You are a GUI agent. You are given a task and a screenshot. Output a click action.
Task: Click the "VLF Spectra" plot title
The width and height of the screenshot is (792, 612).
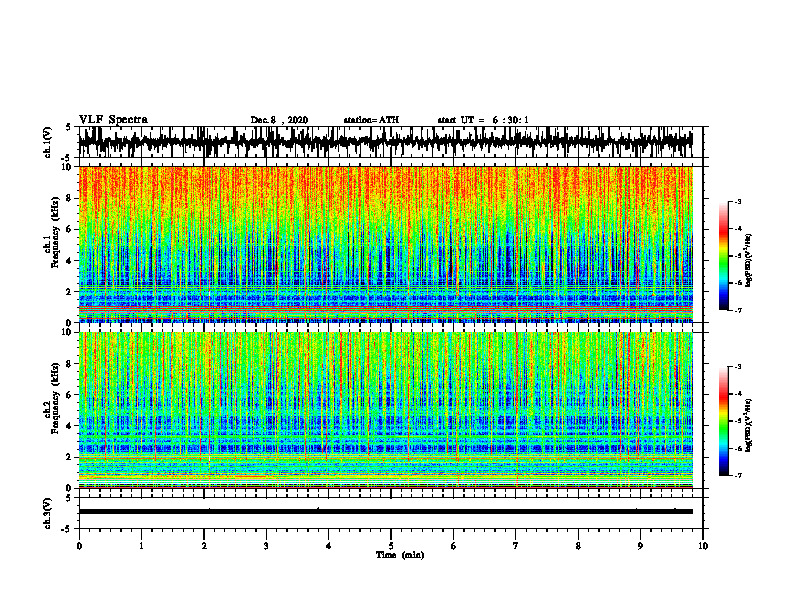[113, 119]
